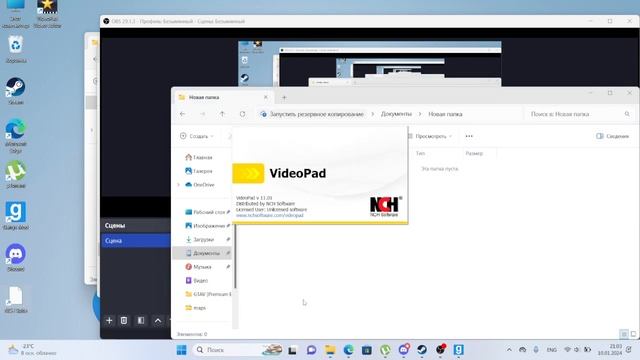
Task: Switch Explorer to details list view toggle
Action: [x=624, y=334]
